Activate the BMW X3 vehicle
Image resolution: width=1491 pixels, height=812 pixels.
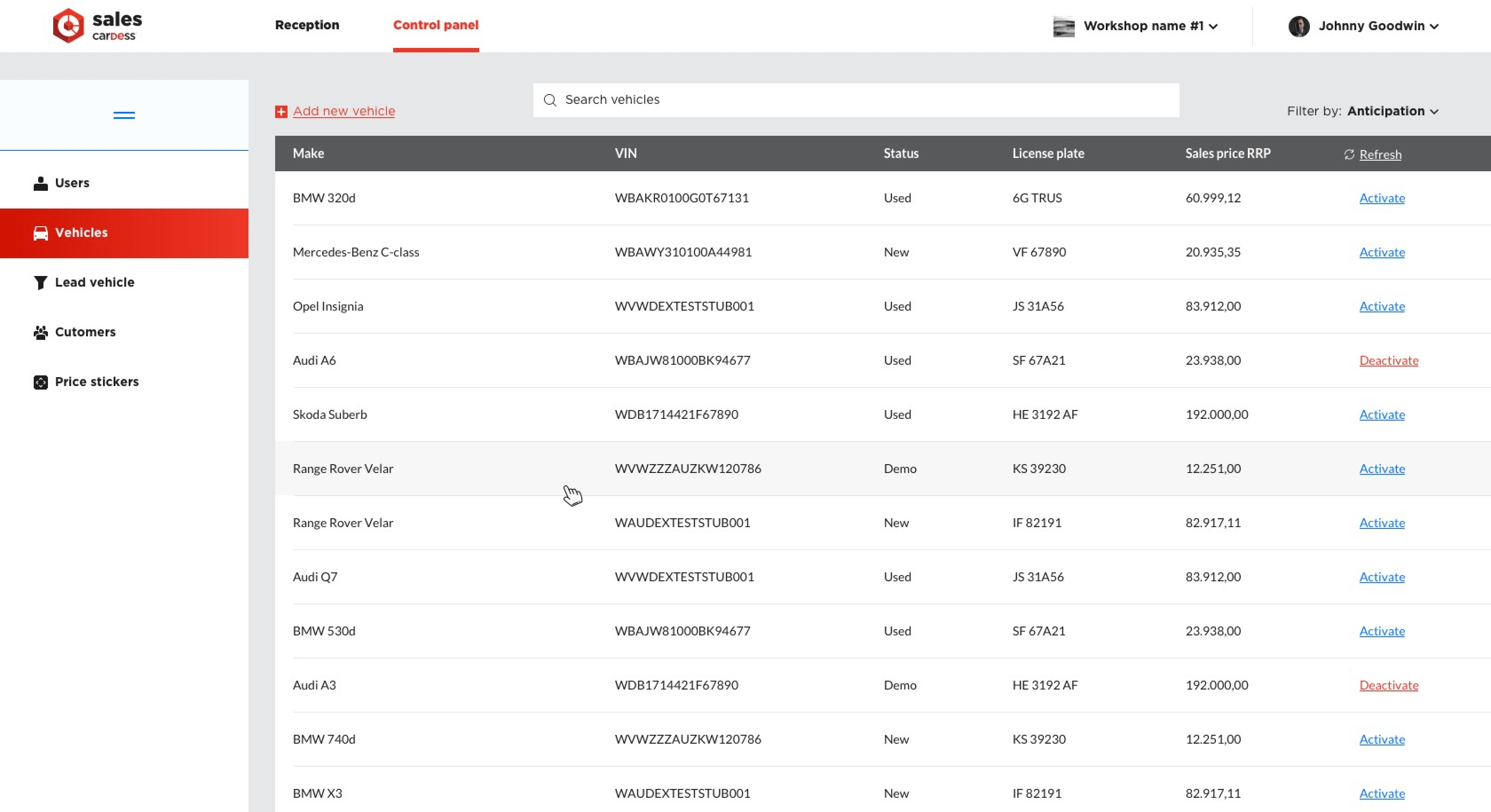[1382, 793]
